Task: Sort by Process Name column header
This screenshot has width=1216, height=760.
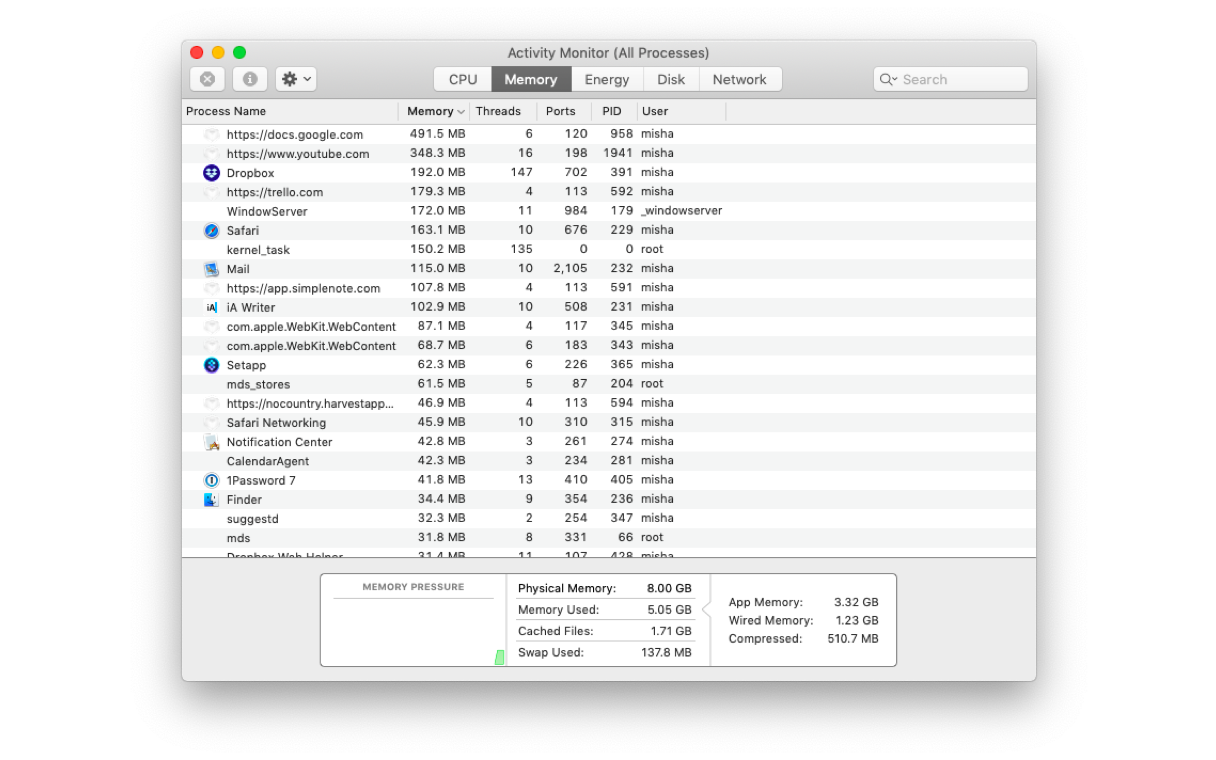Action: coord(290,111)
